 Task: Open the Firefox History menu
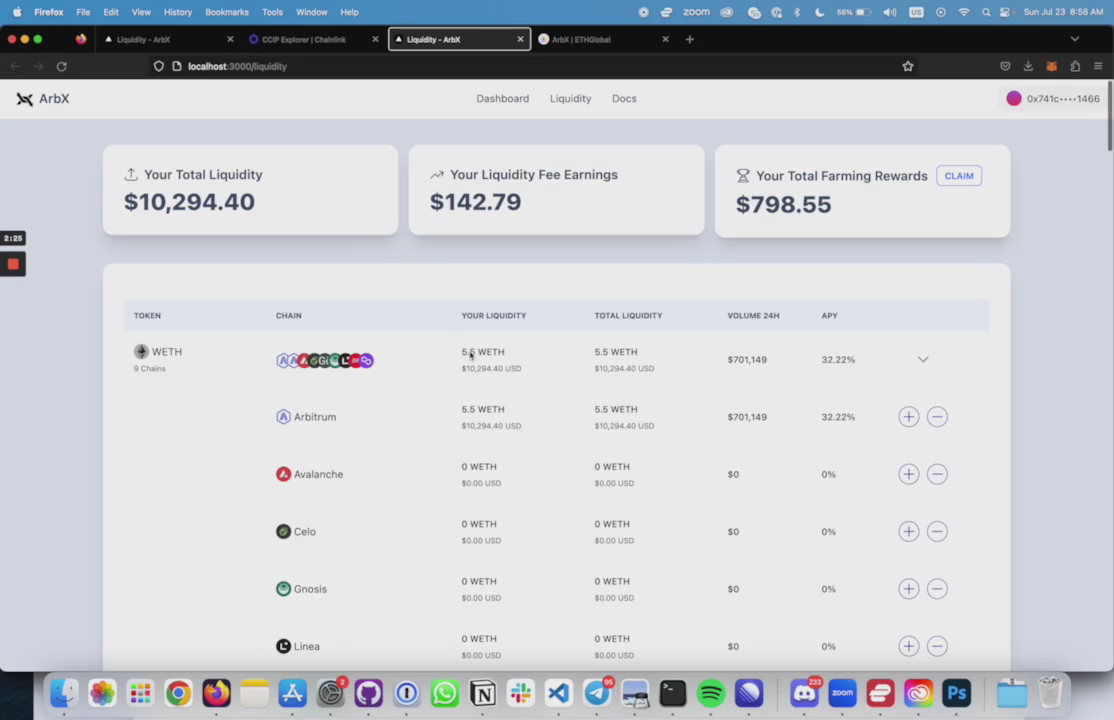(x=178, y=12)
